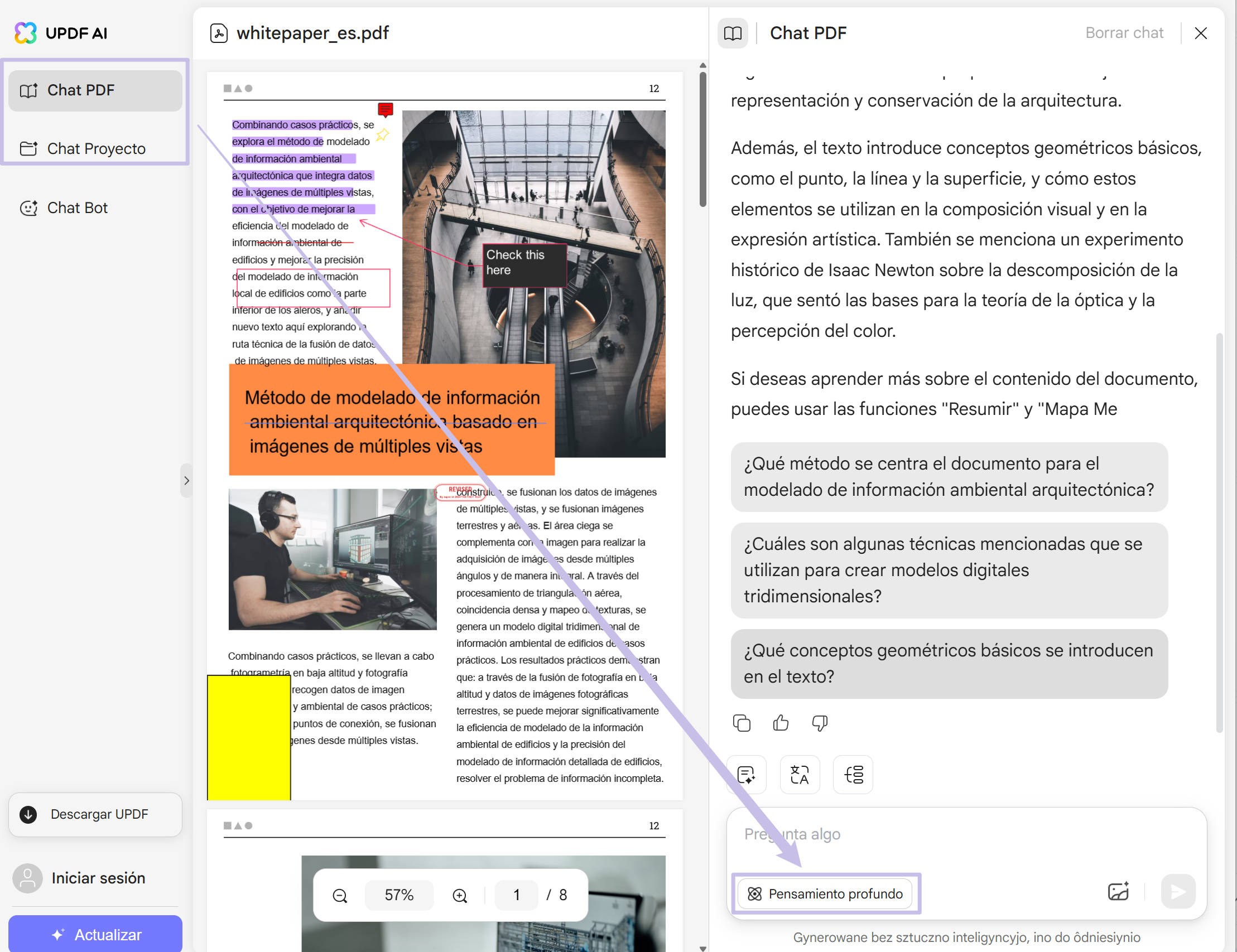Viewport: 1237px width, 952px height.
Task: Click the scroll down arrow of PDF viewer
Action: pos(703,949)
